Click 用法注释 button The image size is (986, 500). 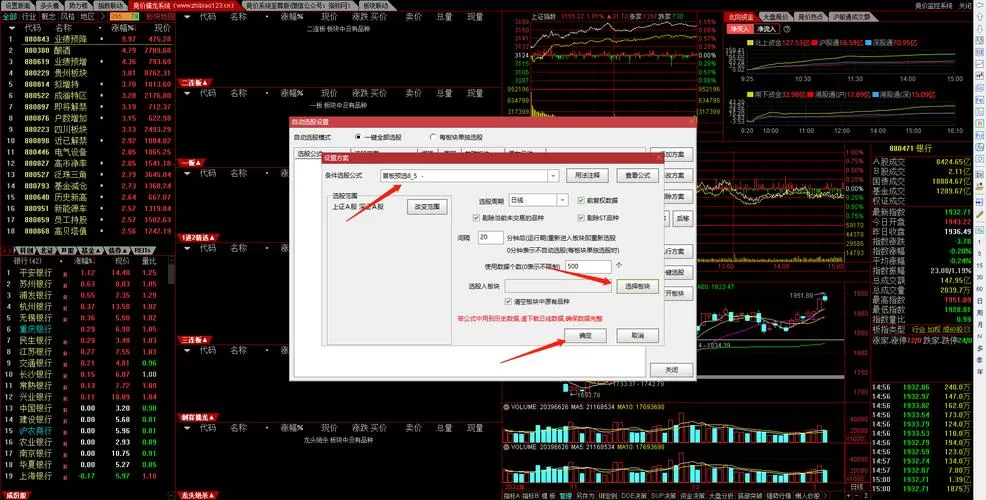(587, 176)
